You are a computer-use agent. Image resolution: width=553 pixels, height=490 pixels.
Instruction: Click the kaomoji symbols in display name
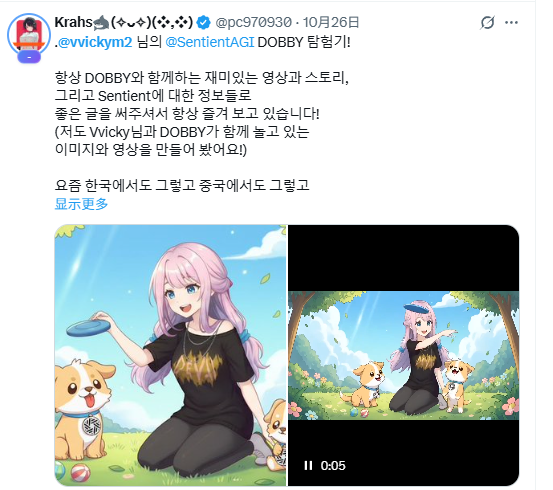pos(152,23)
